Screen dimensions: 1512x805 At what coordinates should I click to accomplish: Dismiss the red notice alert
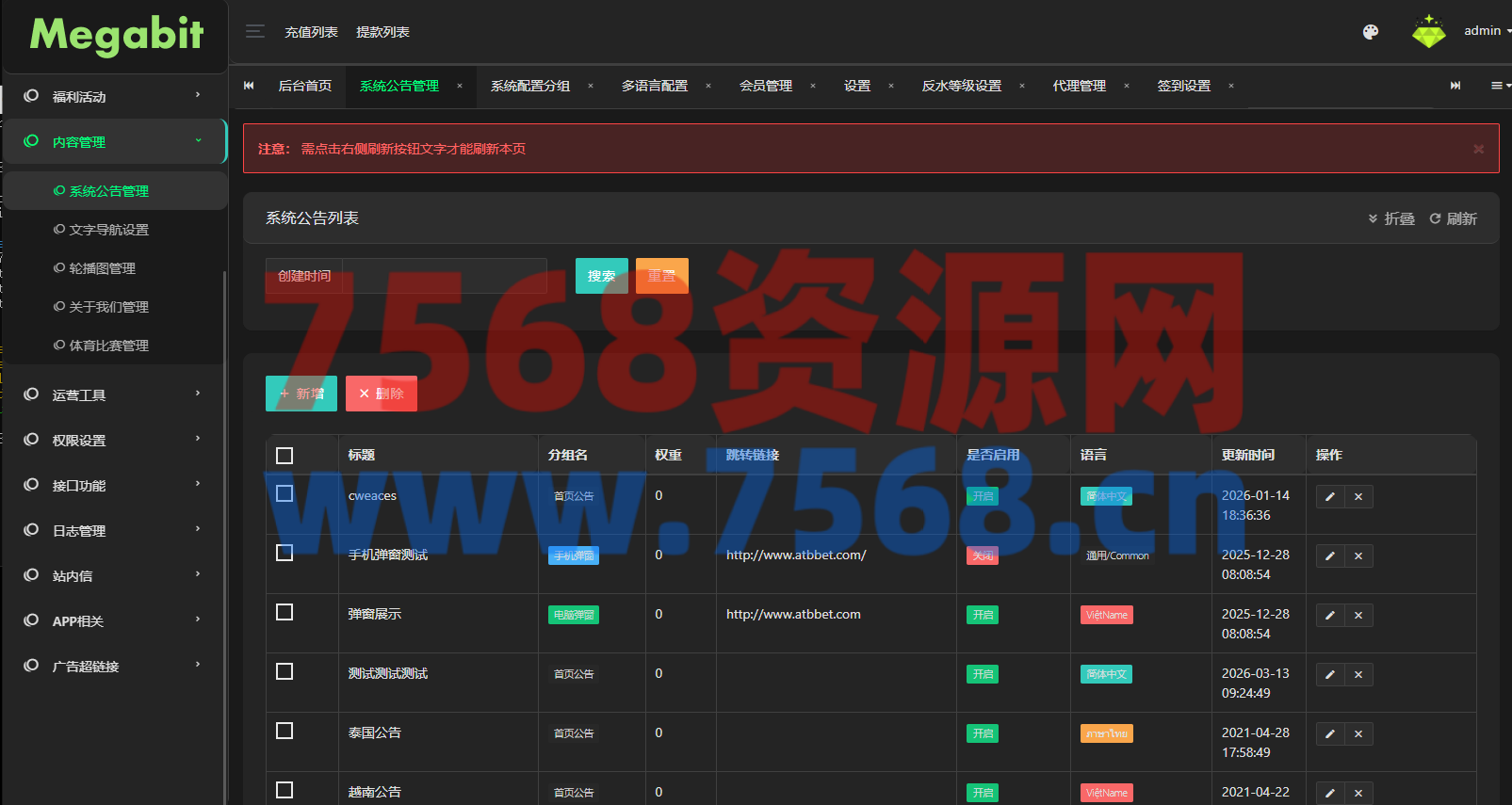(x=1478, y=149)
